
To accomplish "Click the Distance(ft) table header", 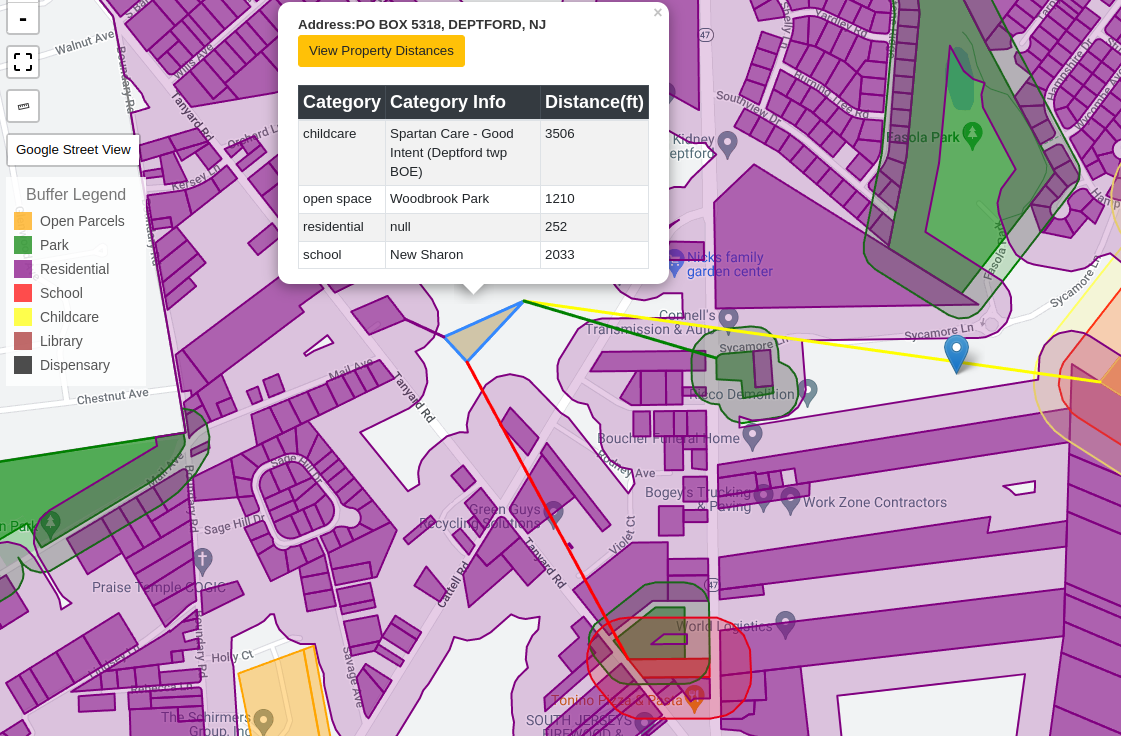I will pos(594,102).
